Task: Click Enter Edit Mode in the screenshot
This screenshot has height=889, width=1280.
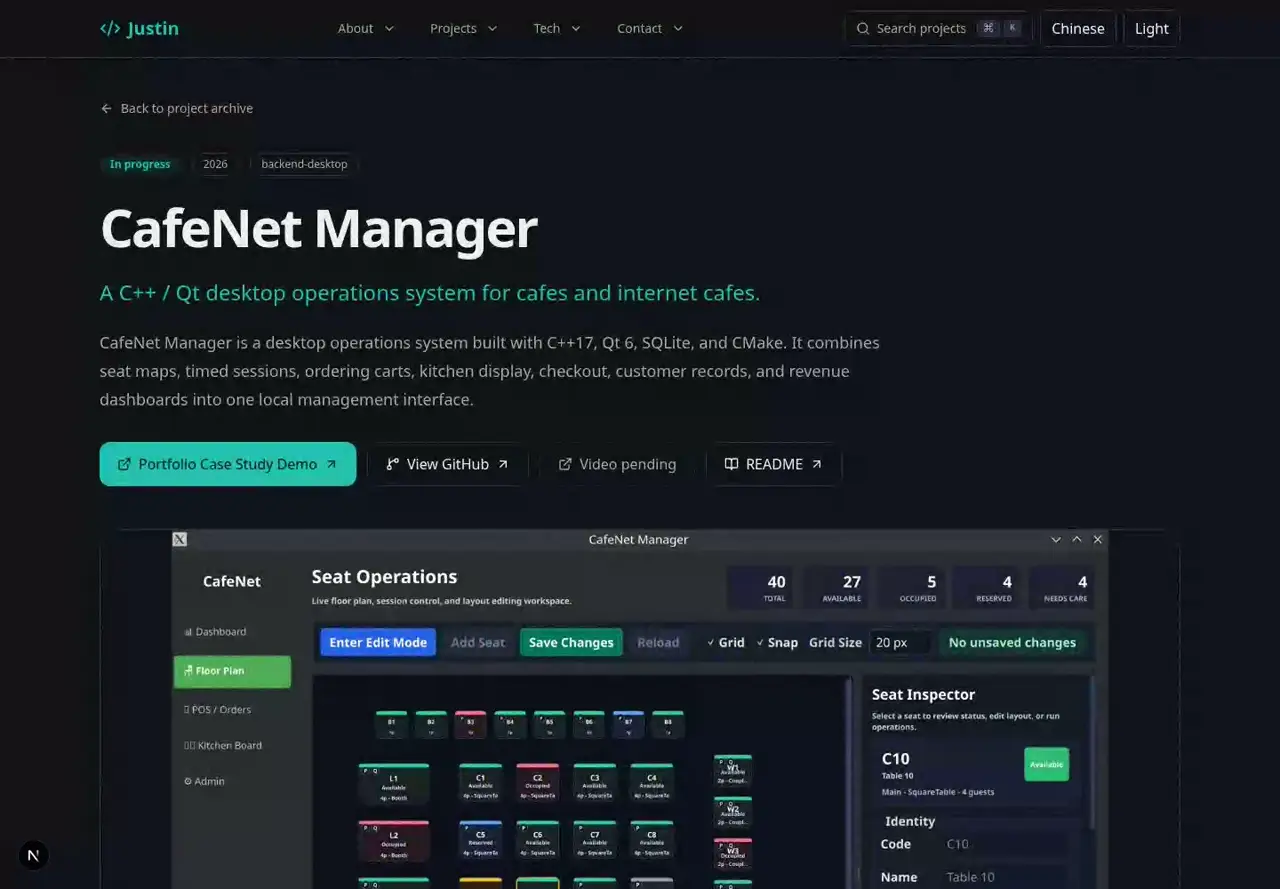Action: point(378,642)
